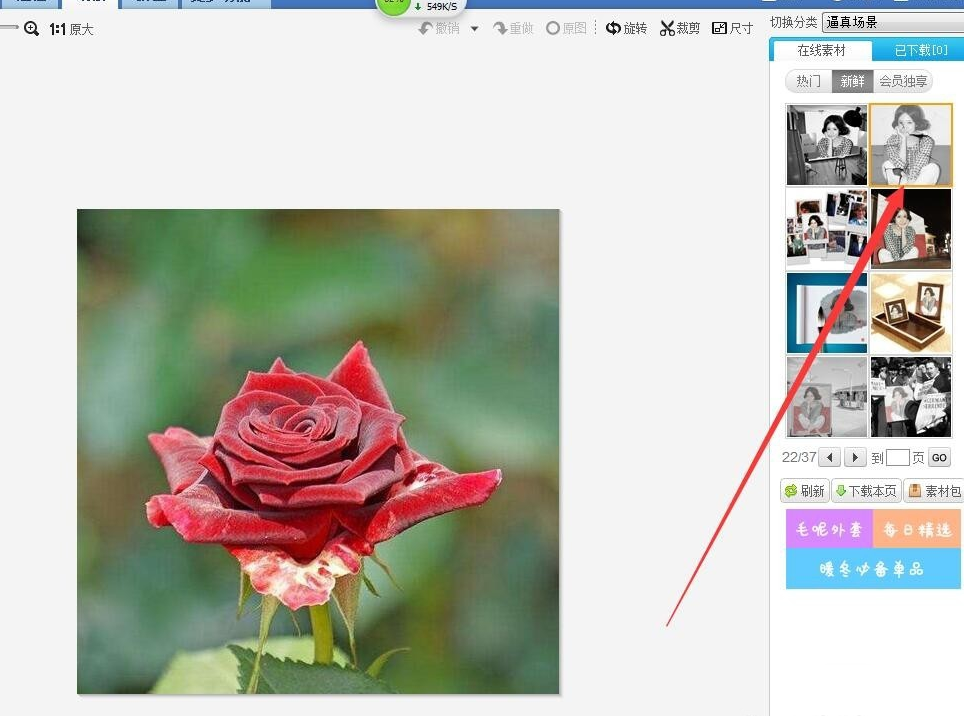This screenshot has height=716, width=964.
Task: Select the rotate (旋转) tool
Action: pyautogui.click(x=626, y=28)
